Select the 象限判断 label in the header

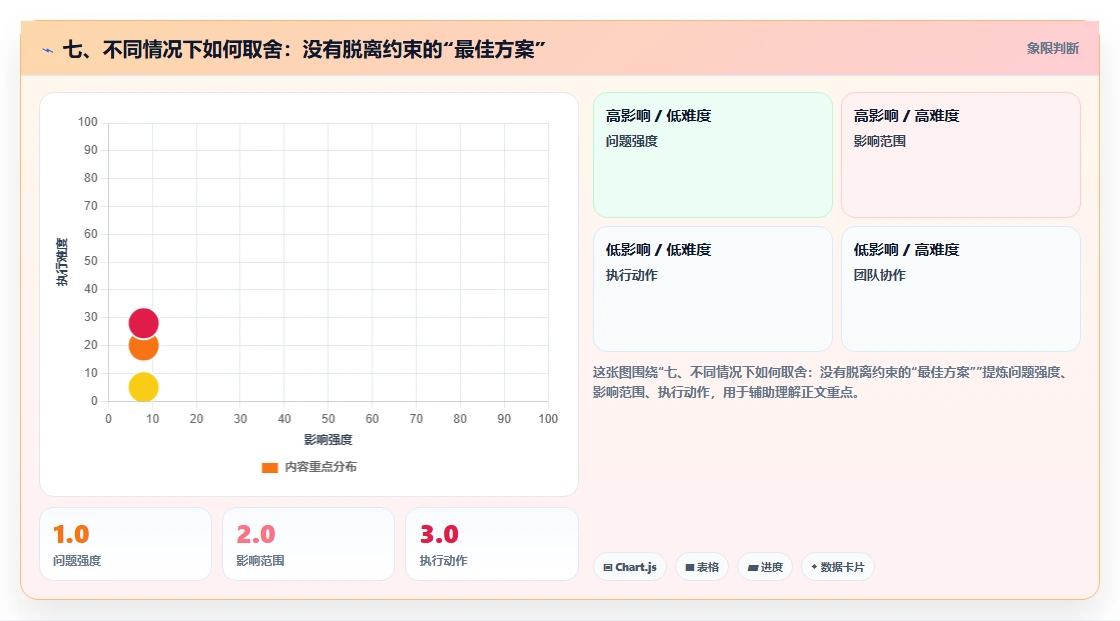click(x=1052, y=49)
